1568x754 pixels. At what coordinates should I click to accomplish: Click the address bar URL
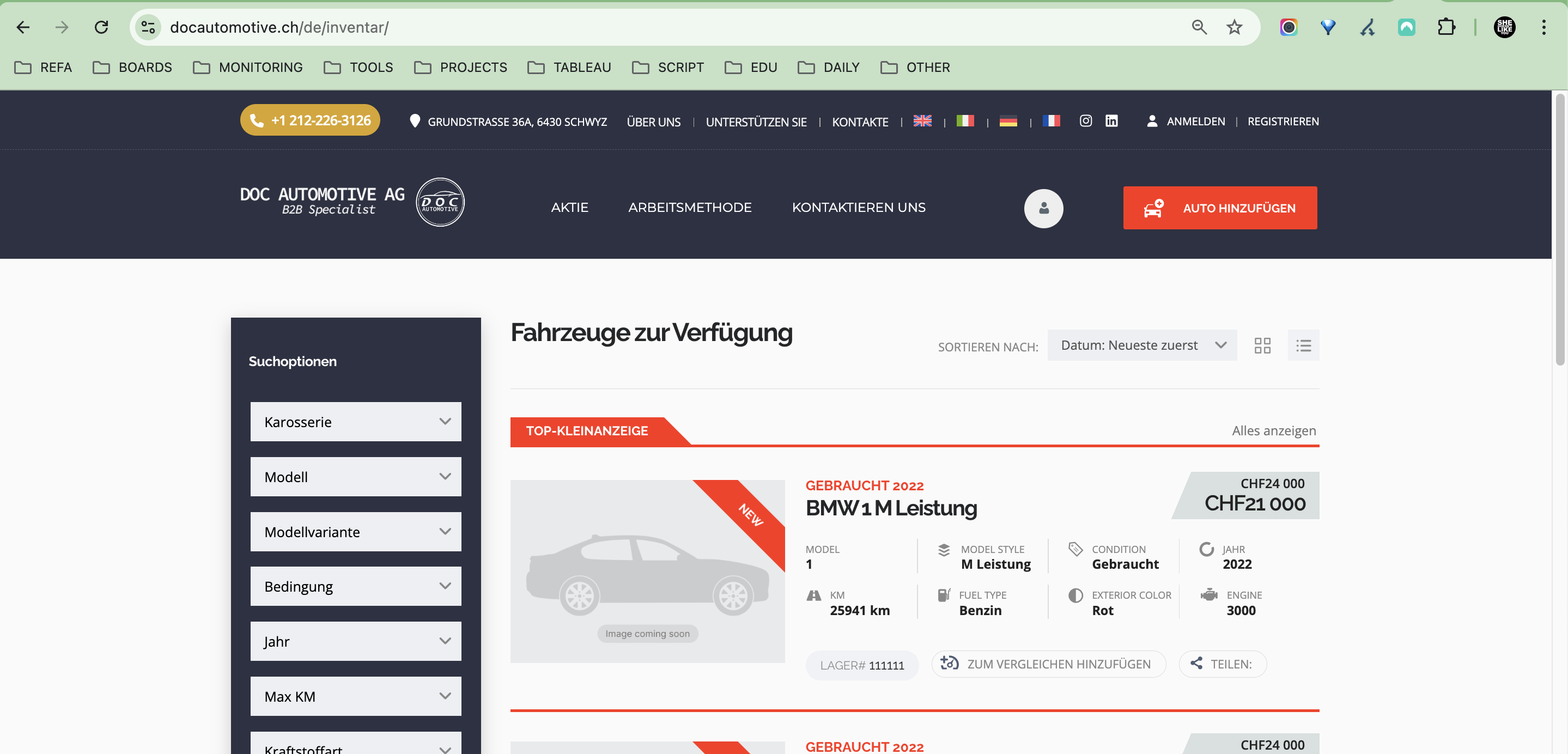[279, 27]
